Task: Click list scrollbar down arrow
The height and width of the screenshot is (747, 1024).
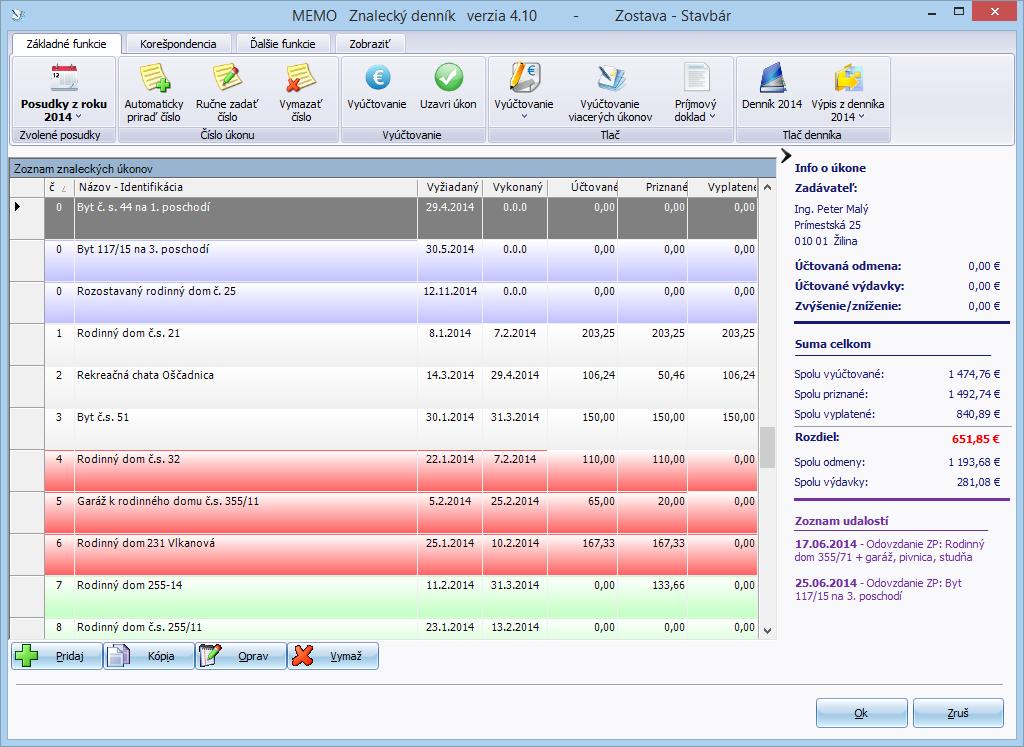Action: (767, 631)
